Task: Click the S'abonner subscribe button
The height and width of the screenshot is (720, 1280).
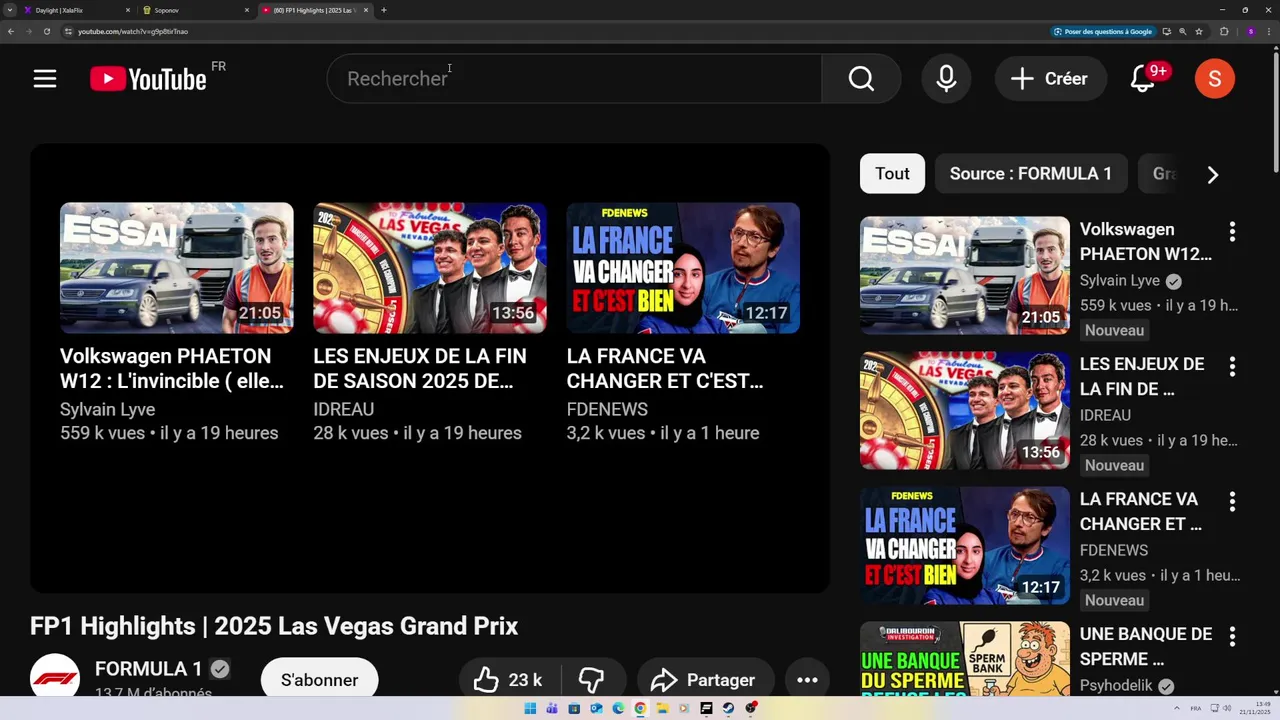Action: pos(319,680)
